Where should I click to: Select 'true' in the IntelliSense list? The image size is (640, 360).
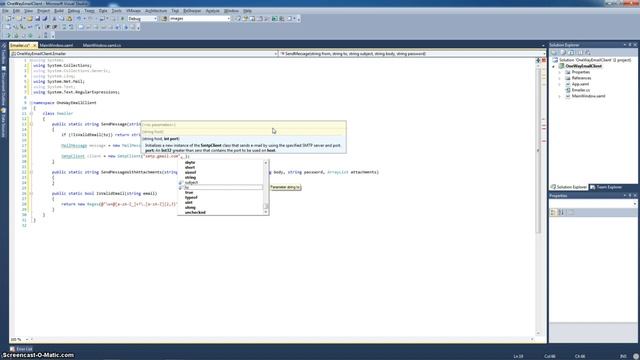221,192
